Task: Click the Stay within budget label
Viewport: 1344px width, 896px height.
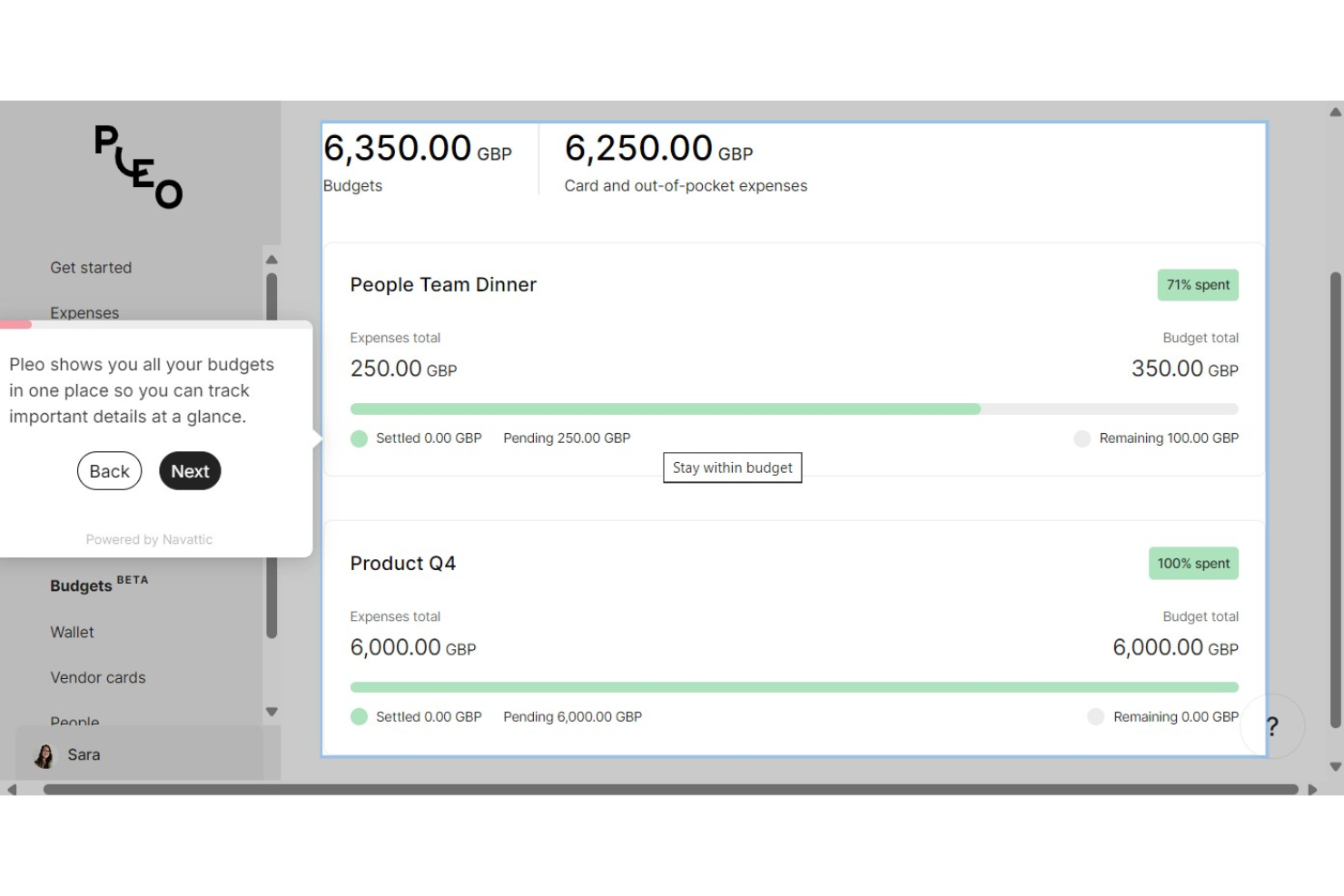Action: (x=732, y=467)
